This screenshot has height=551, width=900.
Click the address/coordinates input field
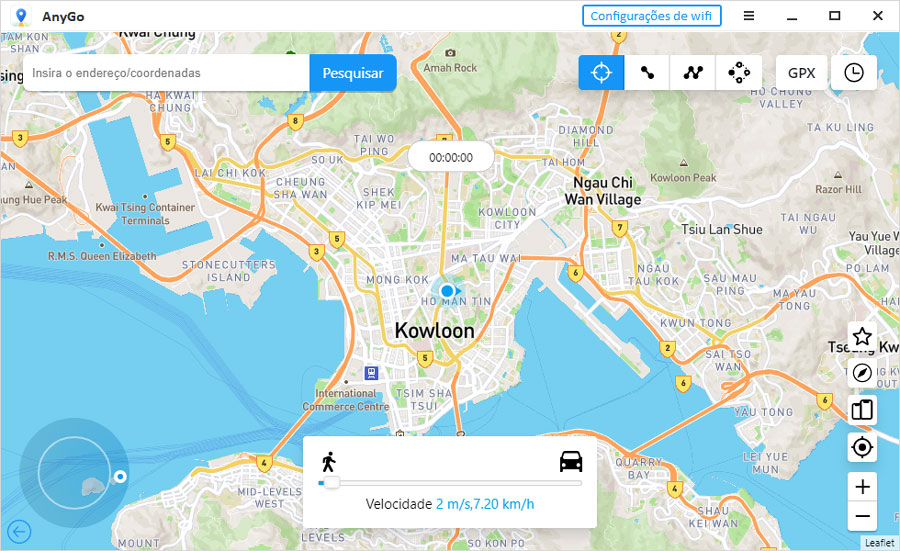(166, 73)
